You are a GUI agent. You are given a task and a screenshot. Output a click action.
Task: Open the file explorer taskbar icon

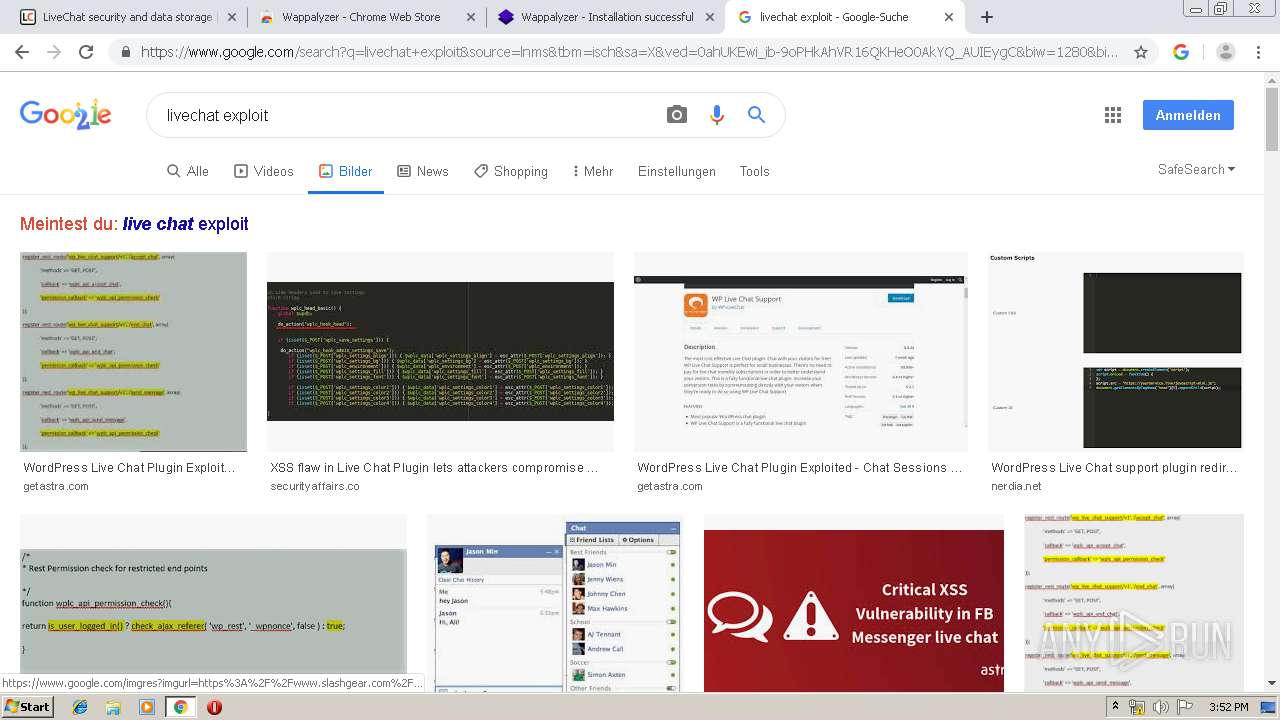(113, 707)
